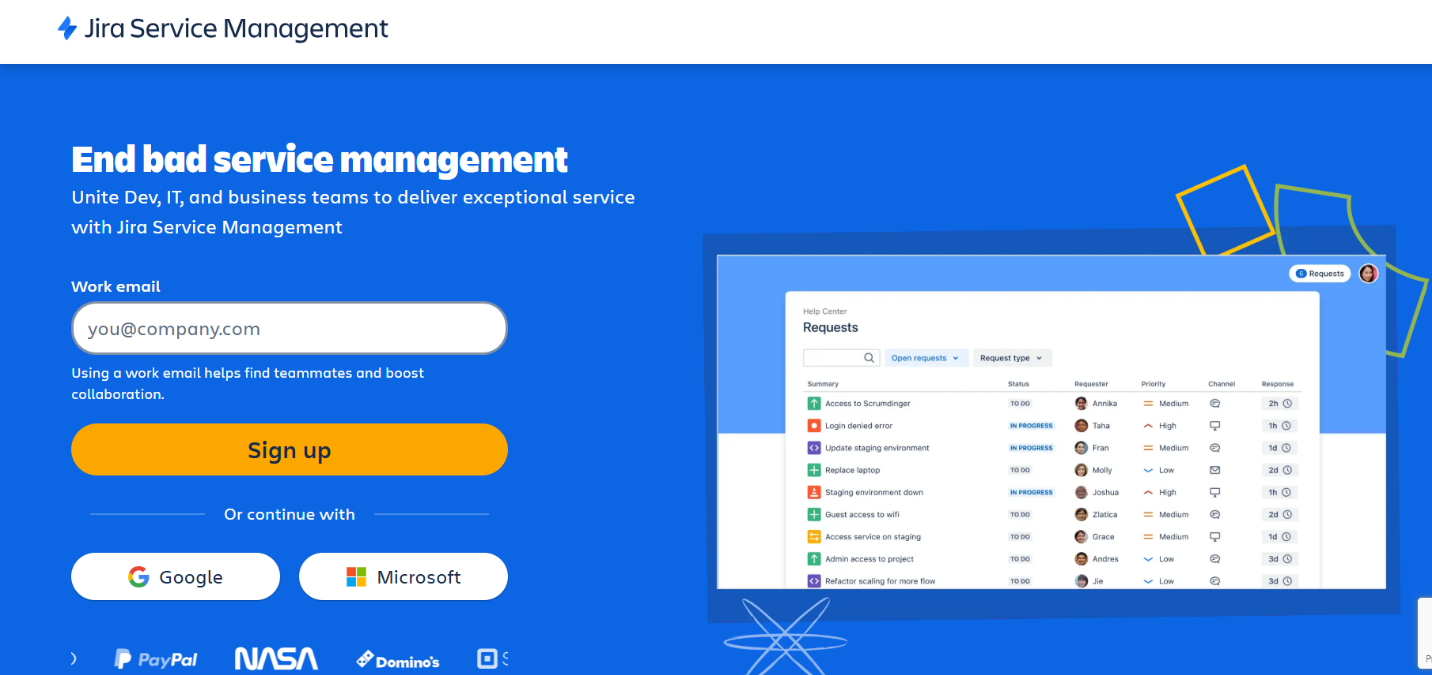
Task: Click the orange Sign up button
Action: pos(289,450)
